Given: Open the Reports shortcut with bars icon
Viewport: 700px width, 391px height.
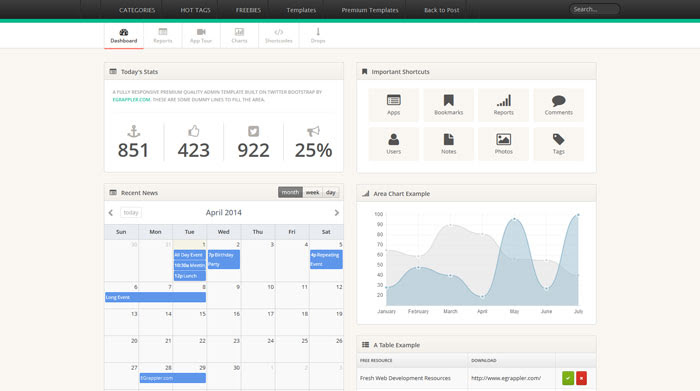Looking at the screenshot, I should coord(504,105).
